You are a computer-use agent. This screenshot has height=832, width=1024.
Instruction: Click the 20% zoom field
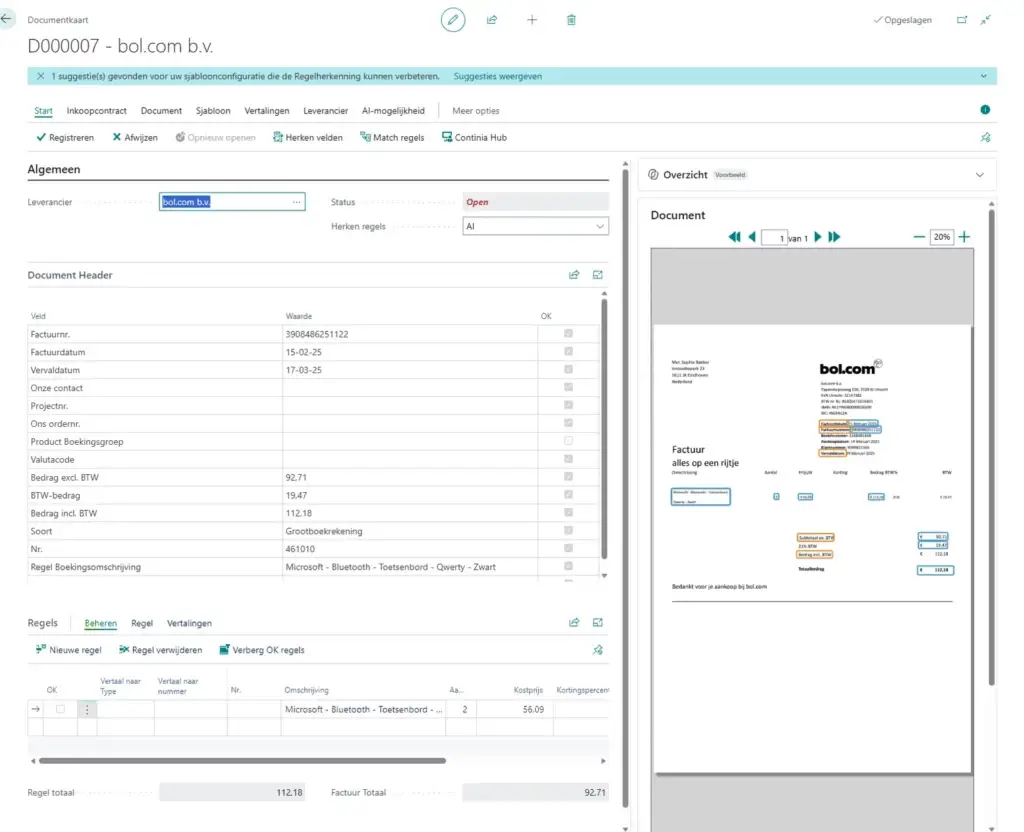point(941,237)
